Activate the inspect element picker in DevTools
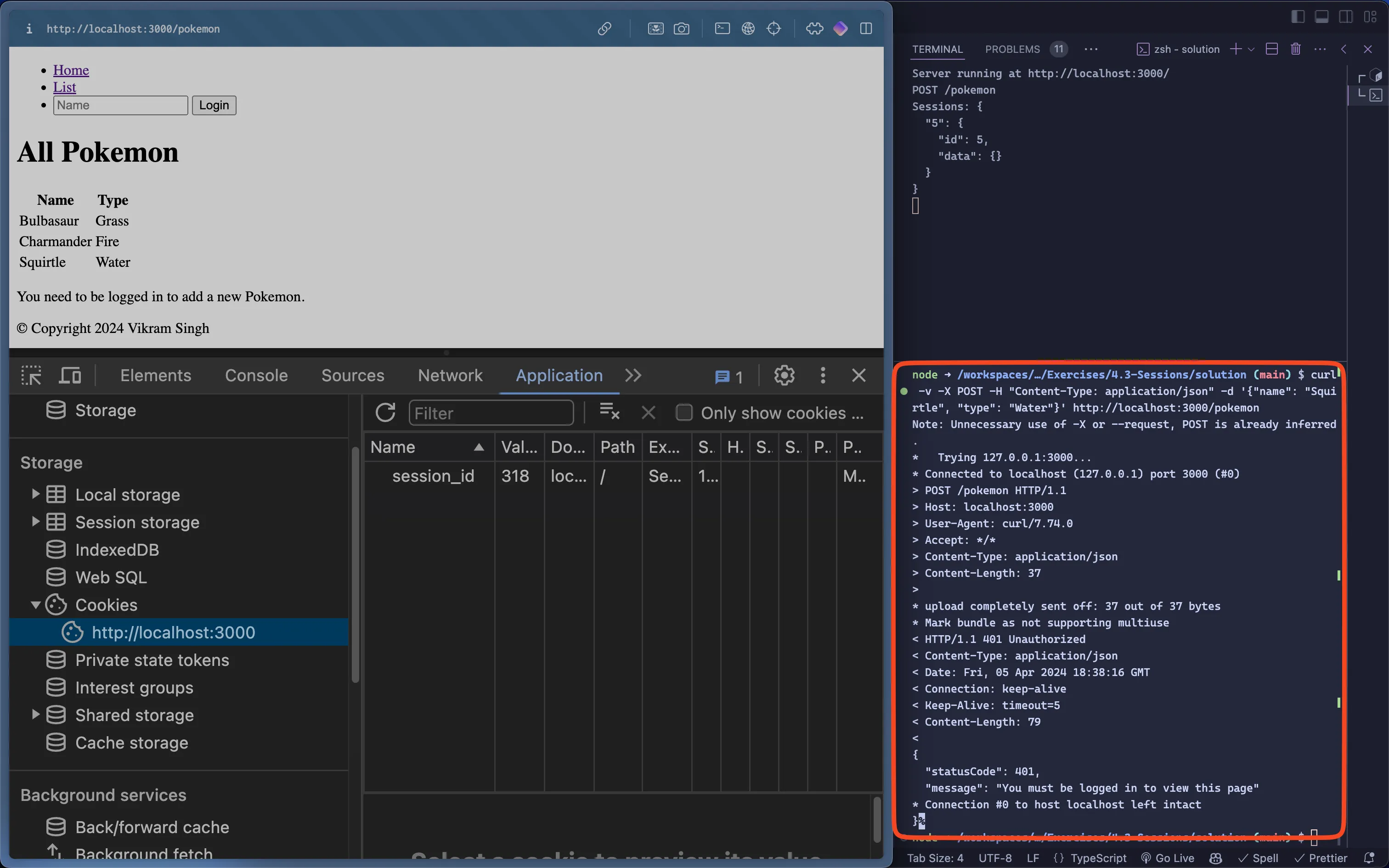Screen dimensions: 1389x868 click(x=31, y=376)
